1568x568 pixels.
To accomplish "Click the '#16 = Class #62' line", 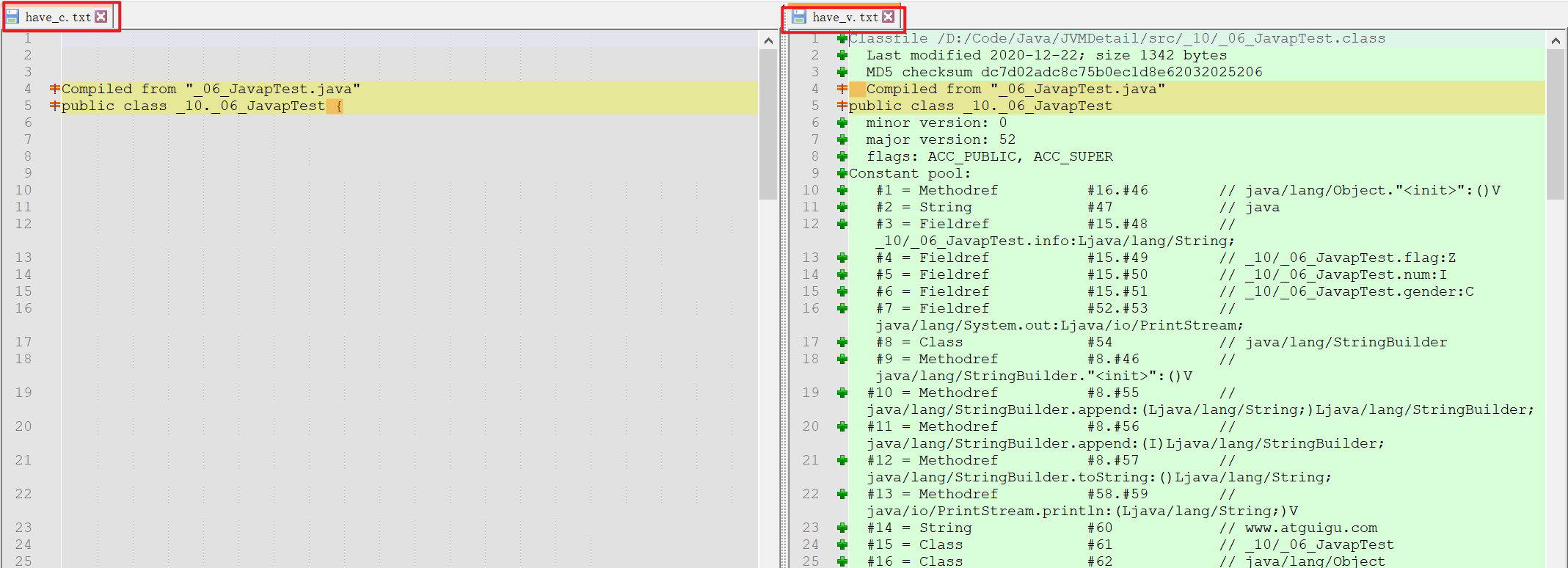I will click(x=1126, y=561).
